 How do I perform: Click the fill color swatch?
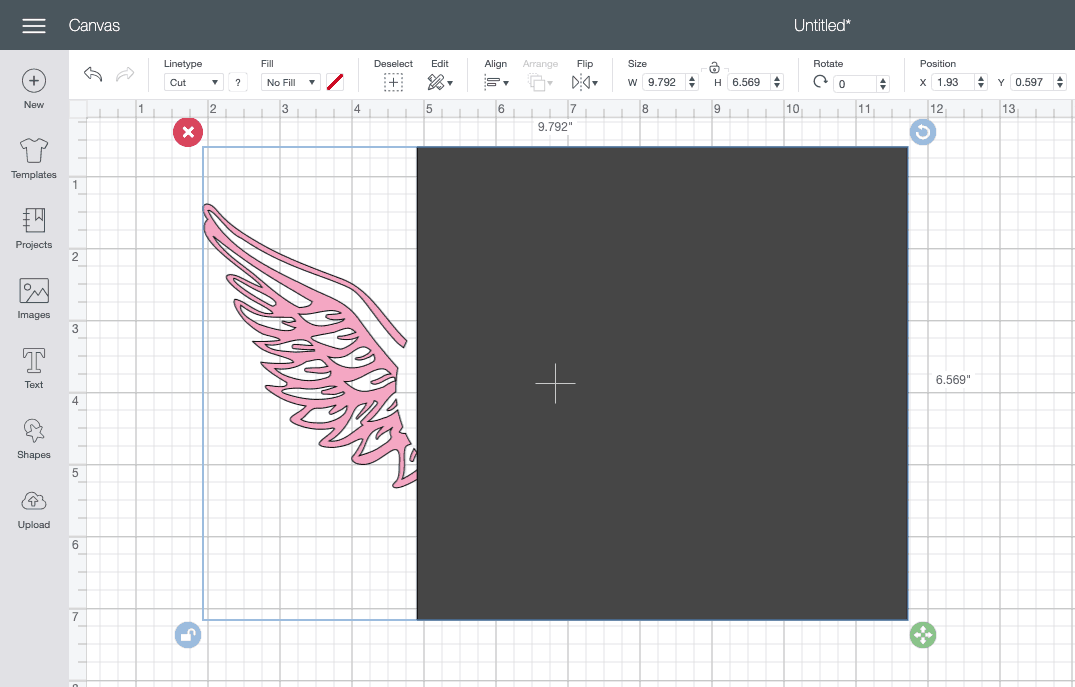335,82
